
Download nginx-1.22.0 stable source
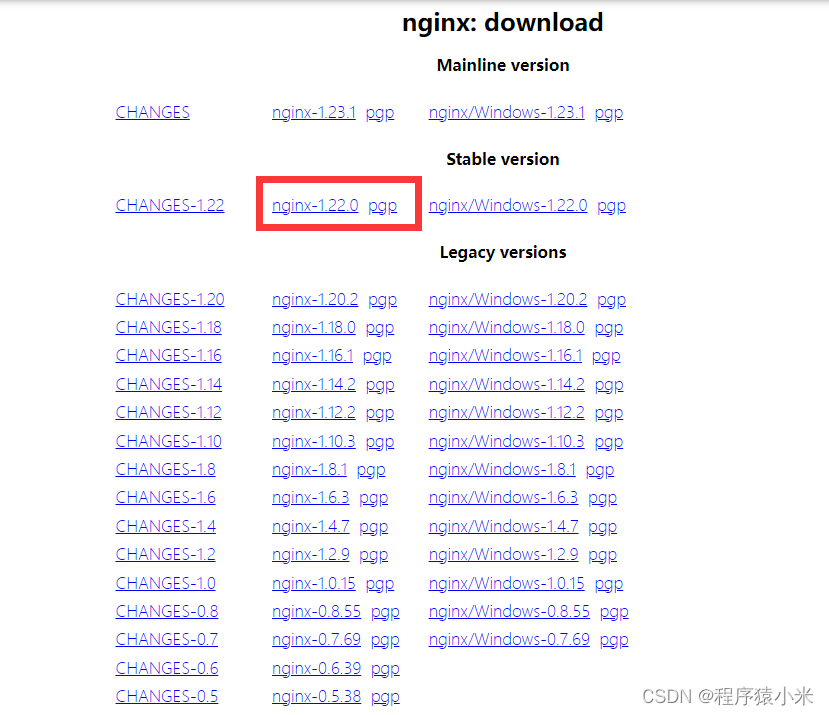pyautogui.click(x=315, y=205)
